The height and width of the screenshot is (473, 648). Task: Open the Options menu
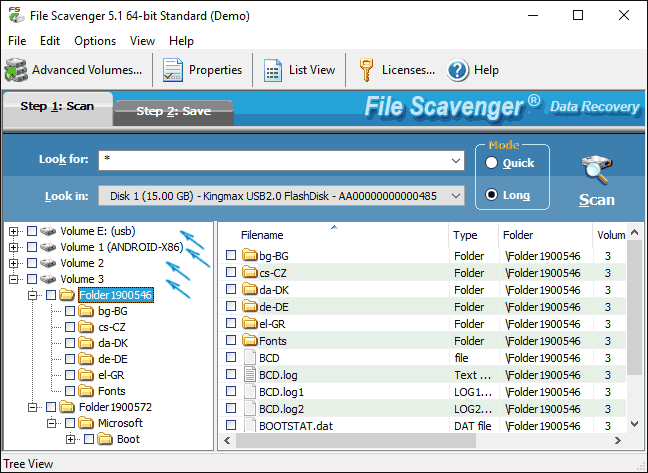tap(95, 41)
